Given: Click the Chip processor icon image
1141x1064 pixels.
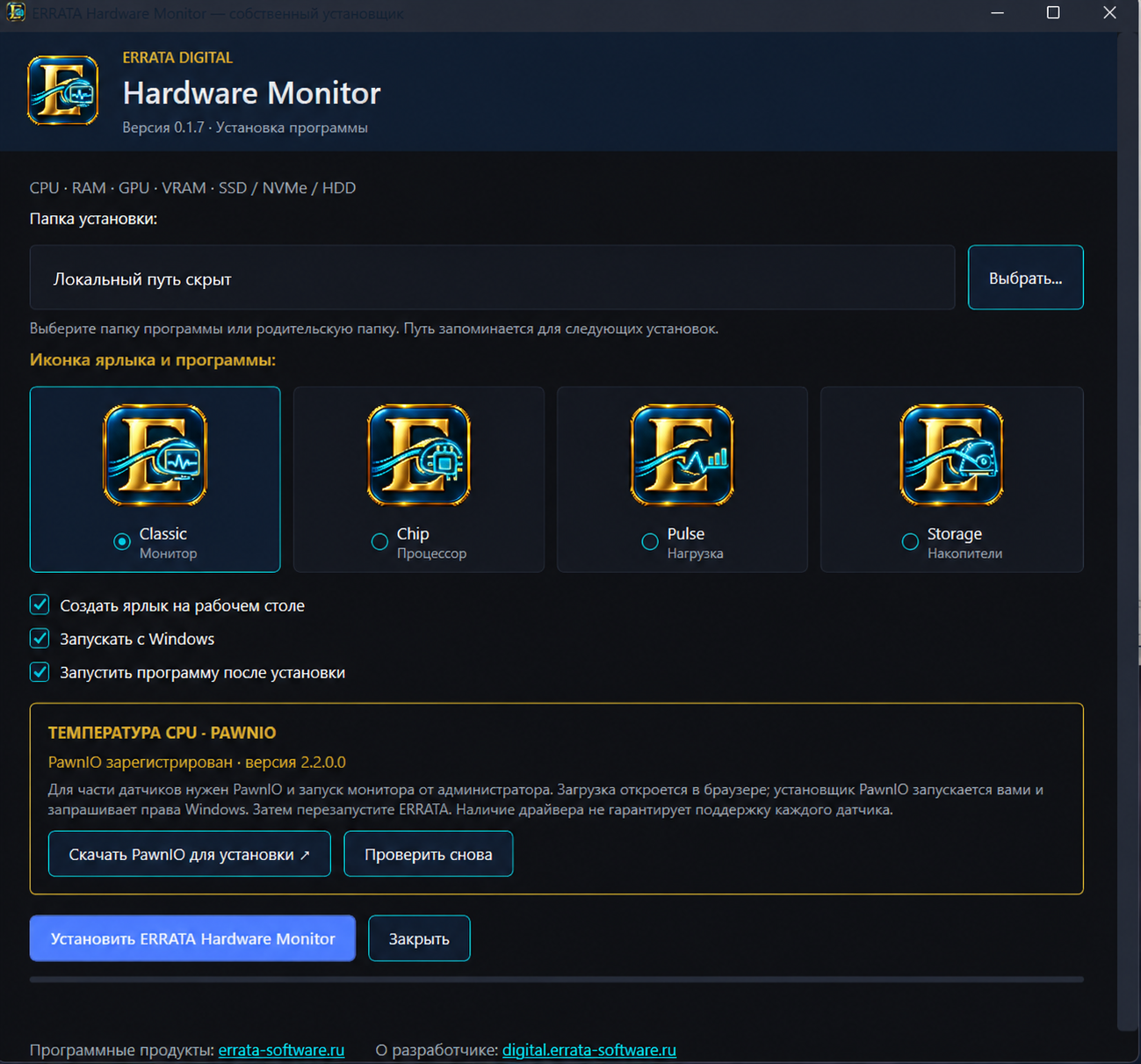Looking at the screenshot, I should (419, 455).
